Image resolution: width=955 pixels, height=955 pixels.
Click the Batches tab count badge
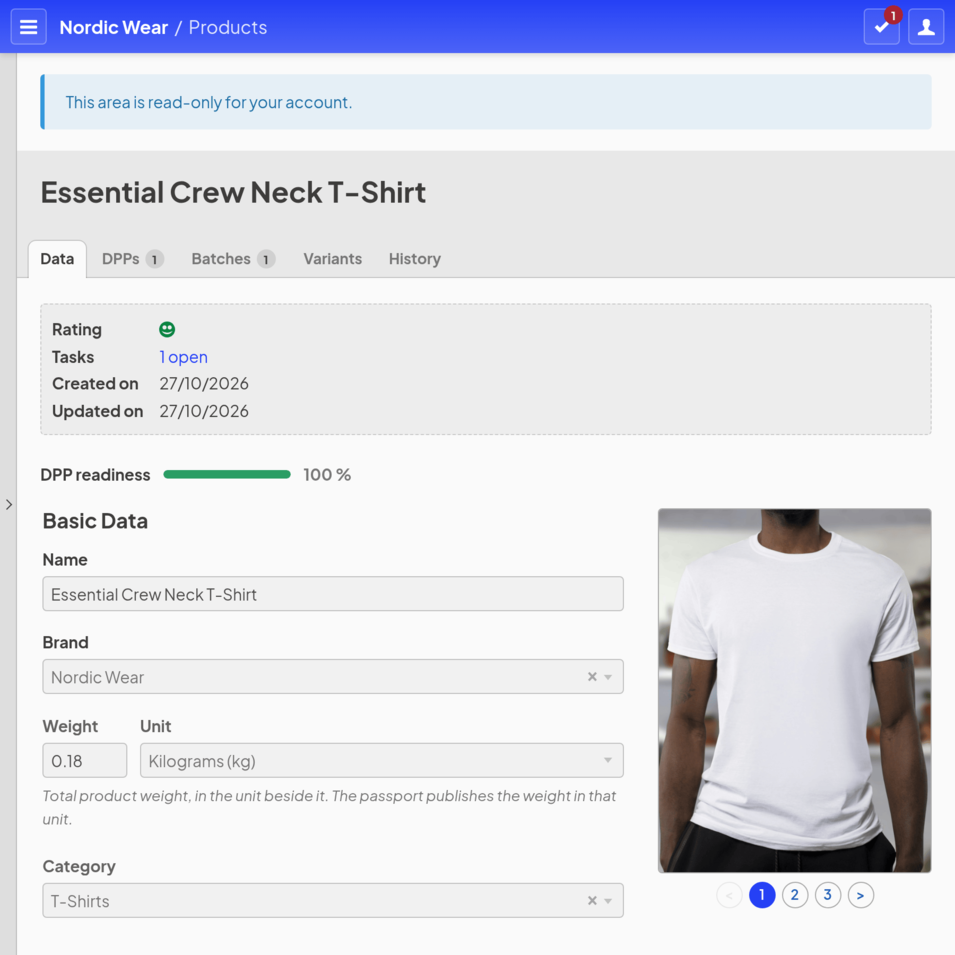266,259
